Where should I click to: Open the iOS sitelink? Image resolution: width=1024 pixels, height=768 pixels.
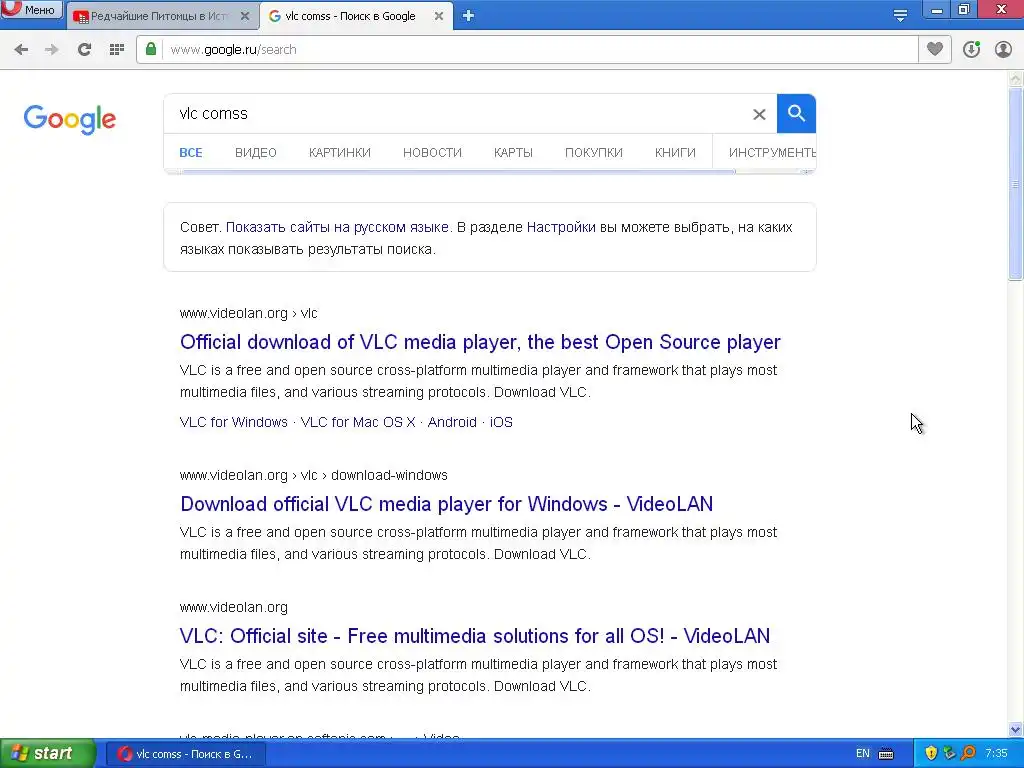click(502, 423)
